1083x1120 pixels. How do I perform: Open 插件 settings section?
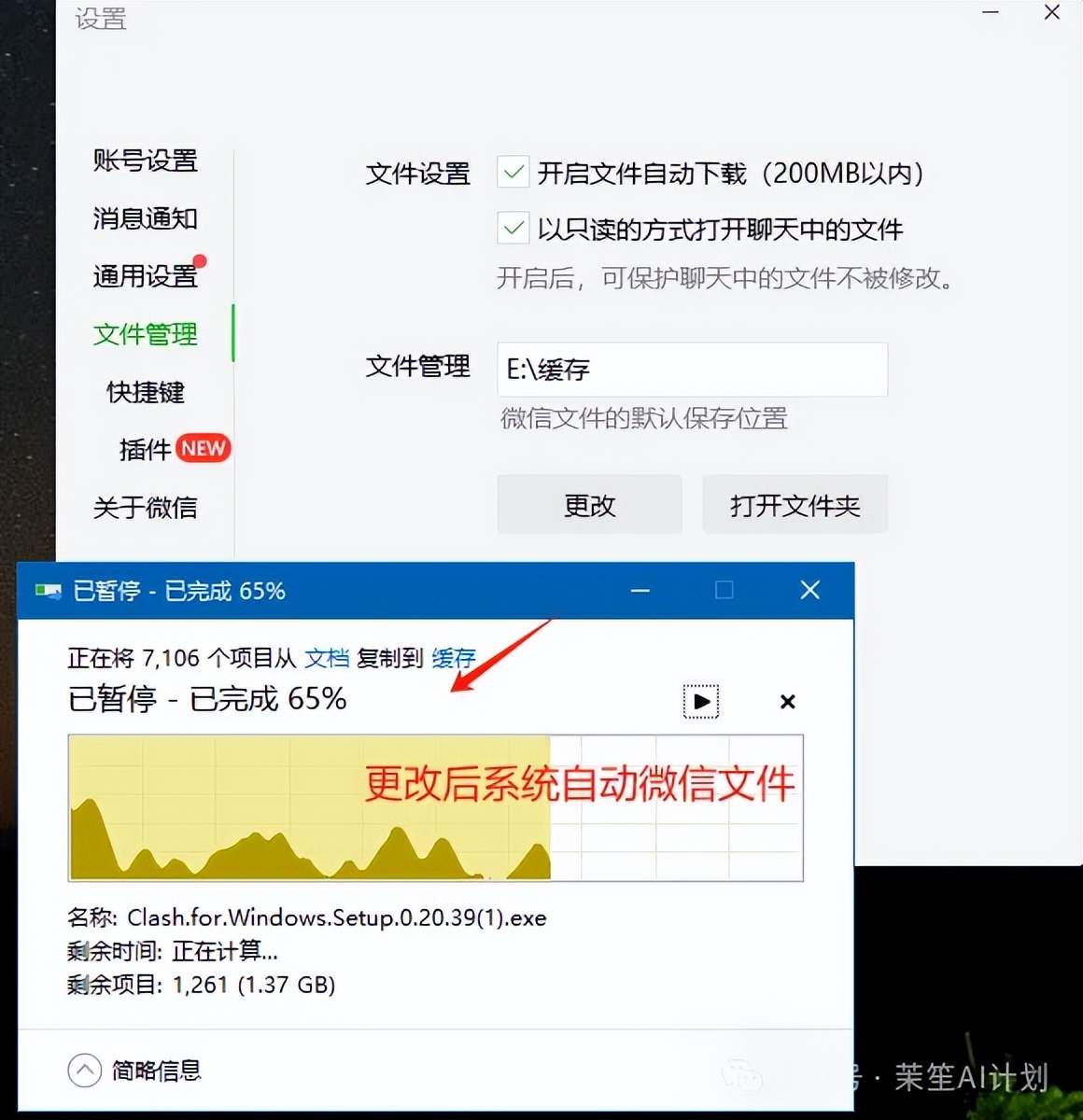145,450
